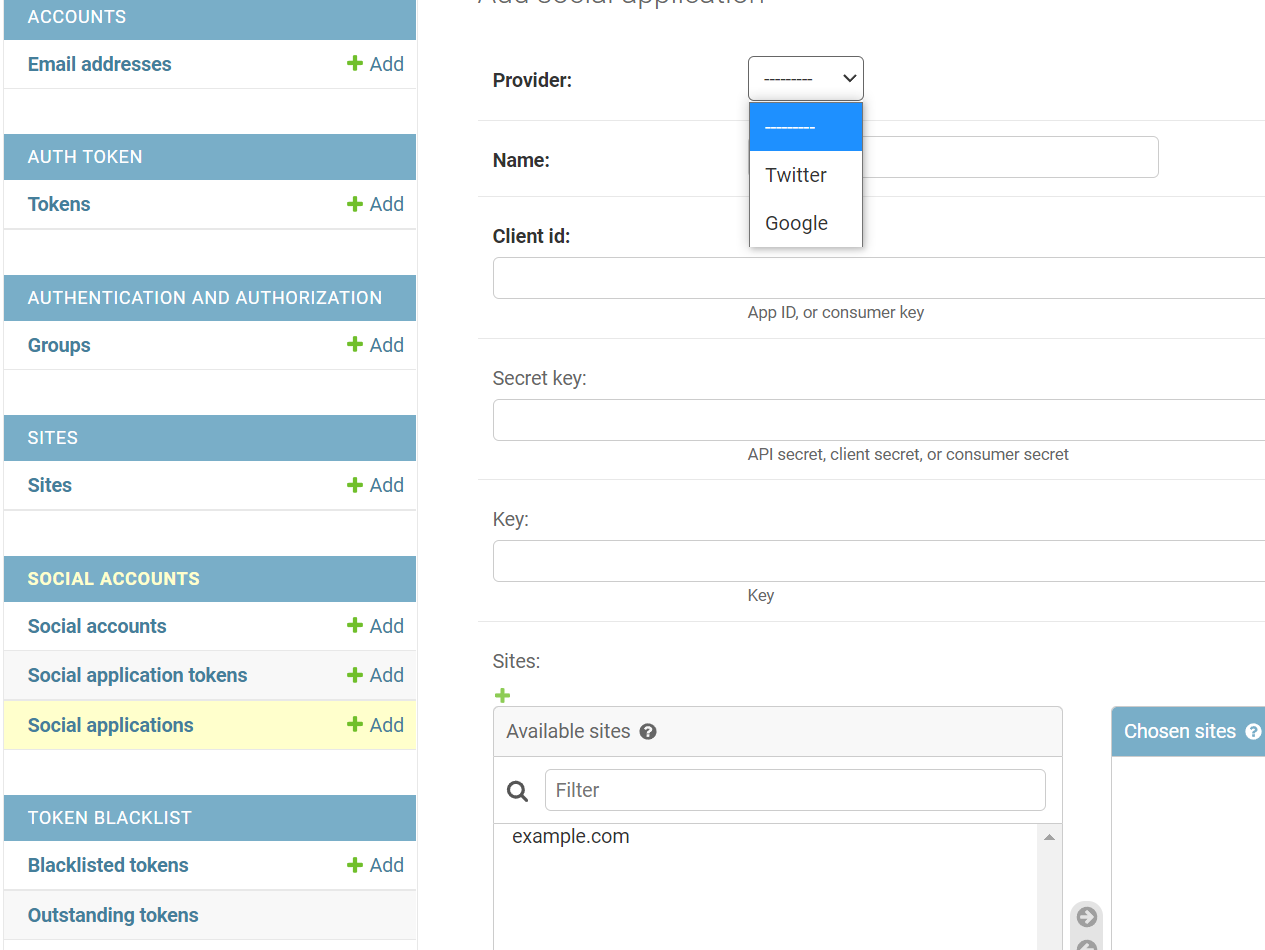Focus the Client id input field
The image size is (1265, 950).
[879, 278]
